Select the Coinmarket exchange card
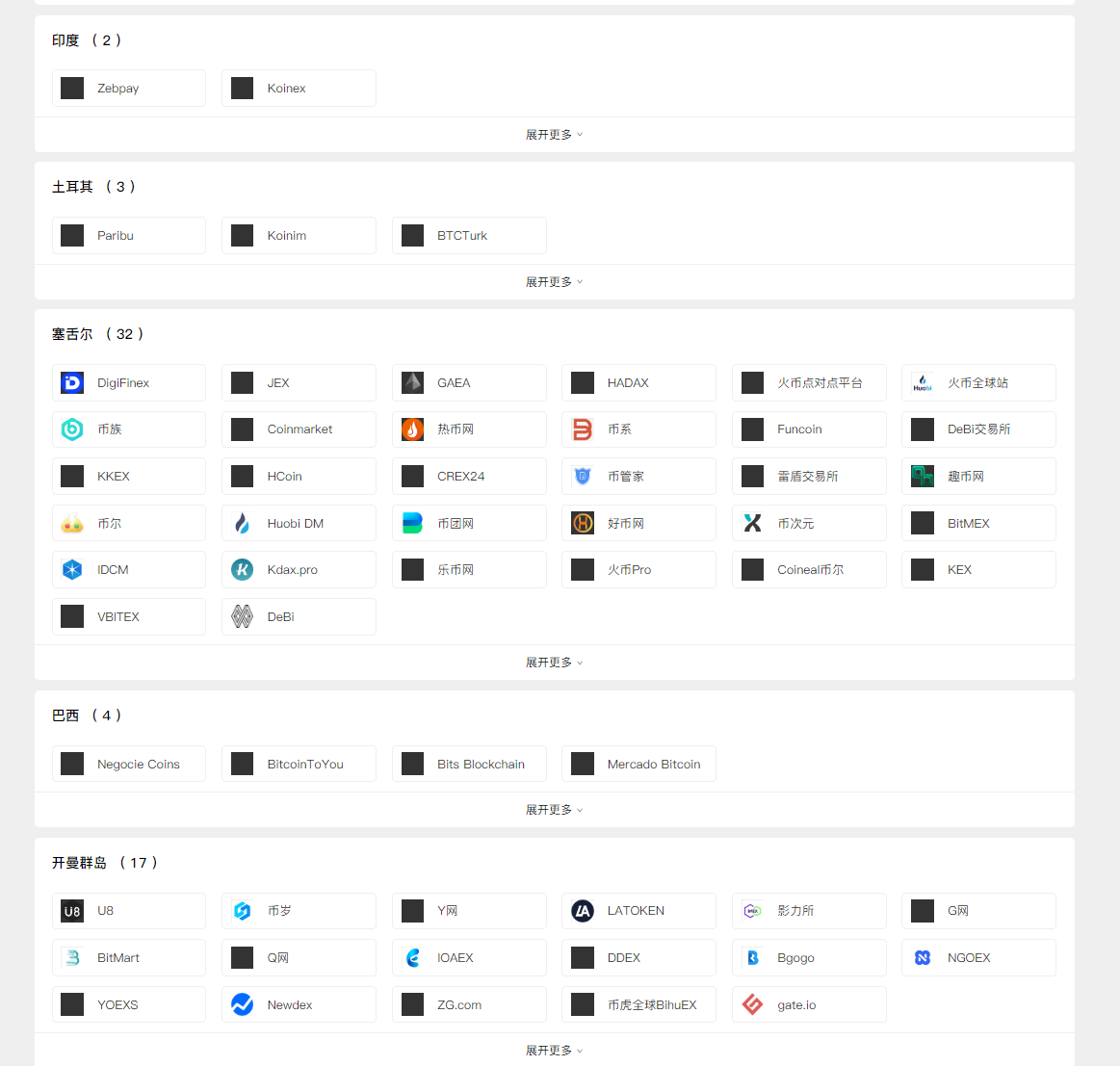This screenshot has height=1066, width=1120. [300, 429]
